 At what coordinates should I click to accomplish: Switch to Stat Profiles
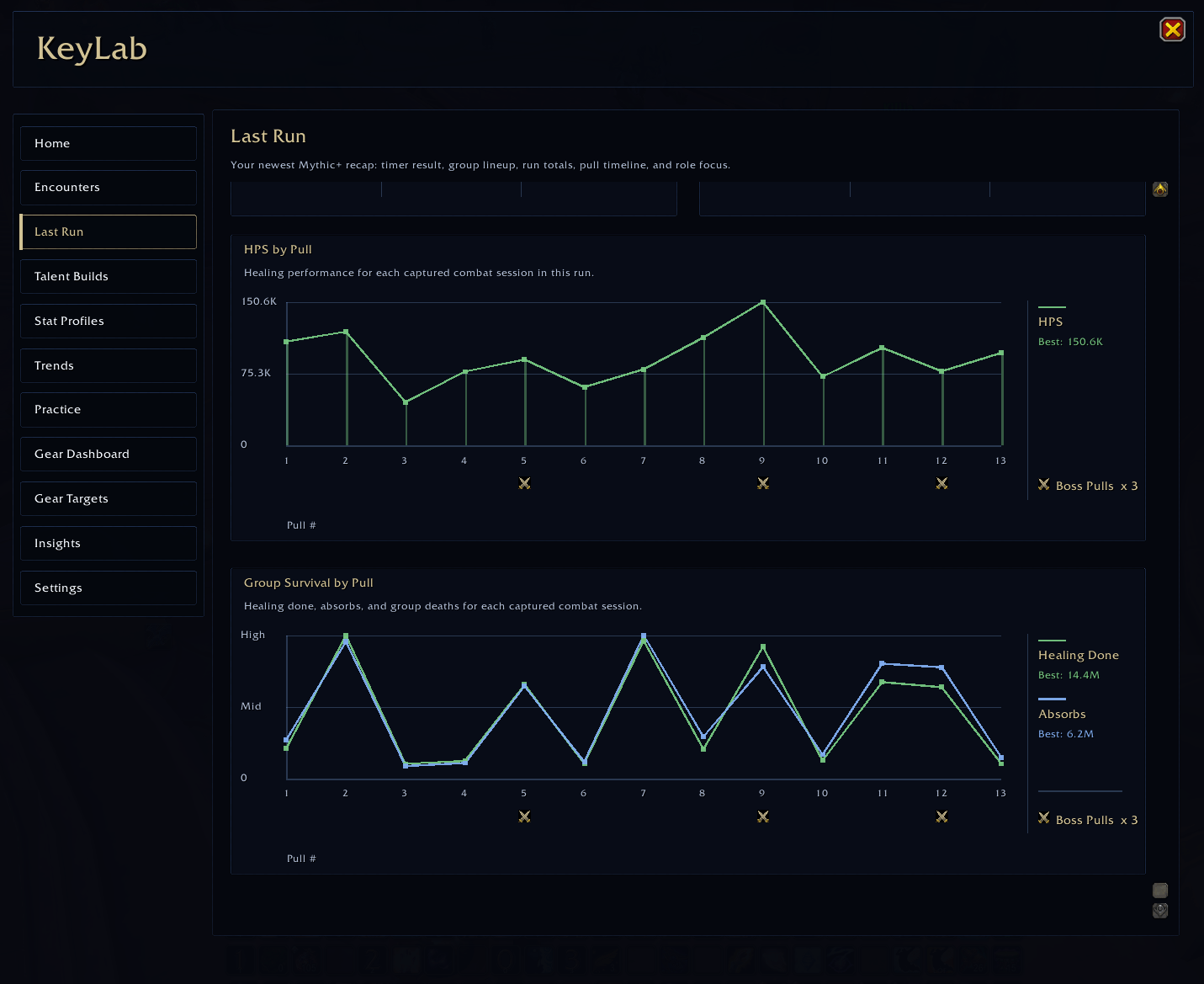click(x=109, y=321)
